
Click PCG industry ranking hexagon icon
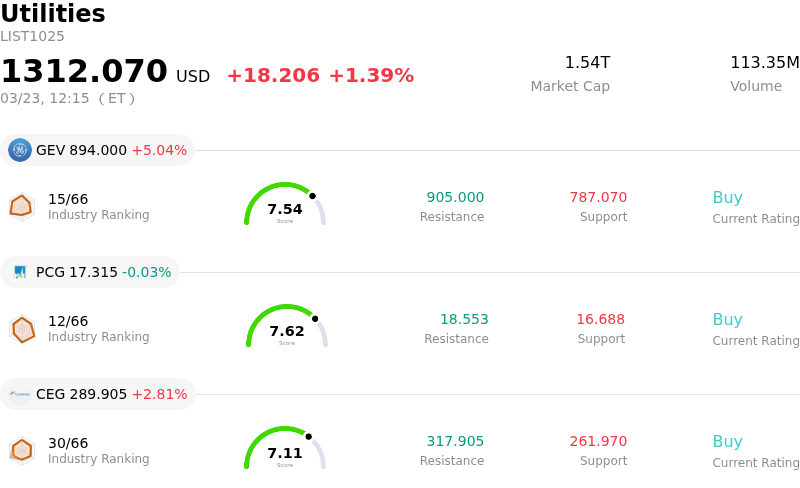click(x=22, y=328)
